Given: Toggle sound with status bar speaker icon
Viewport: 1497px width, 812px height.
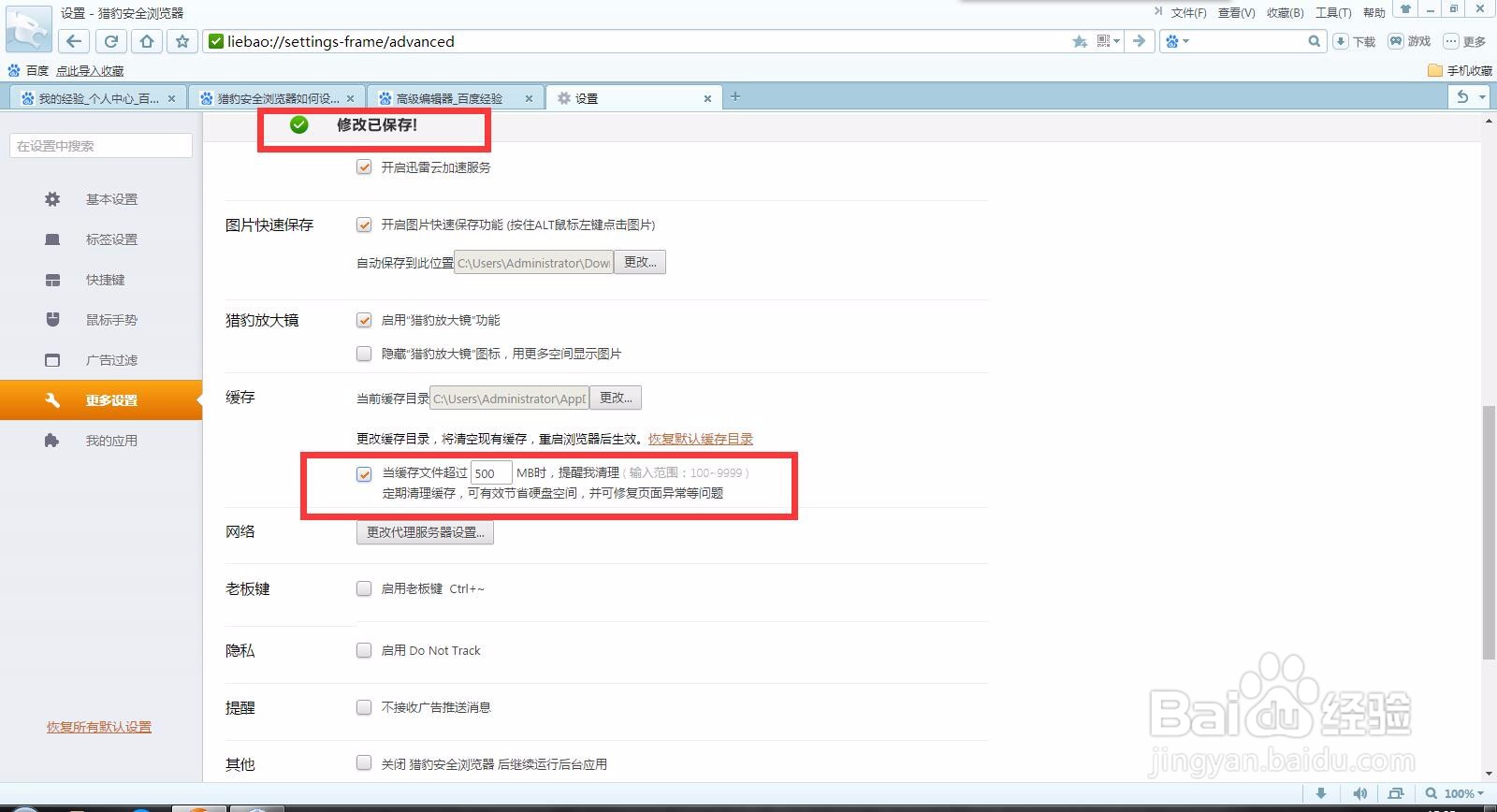Looking at the screenshot, I should [x=1360, y=793].
